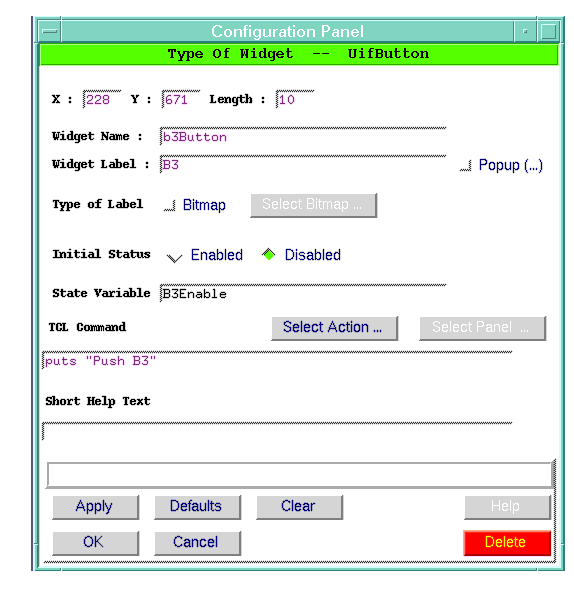Click the Select Panel button

pos(482,328)
